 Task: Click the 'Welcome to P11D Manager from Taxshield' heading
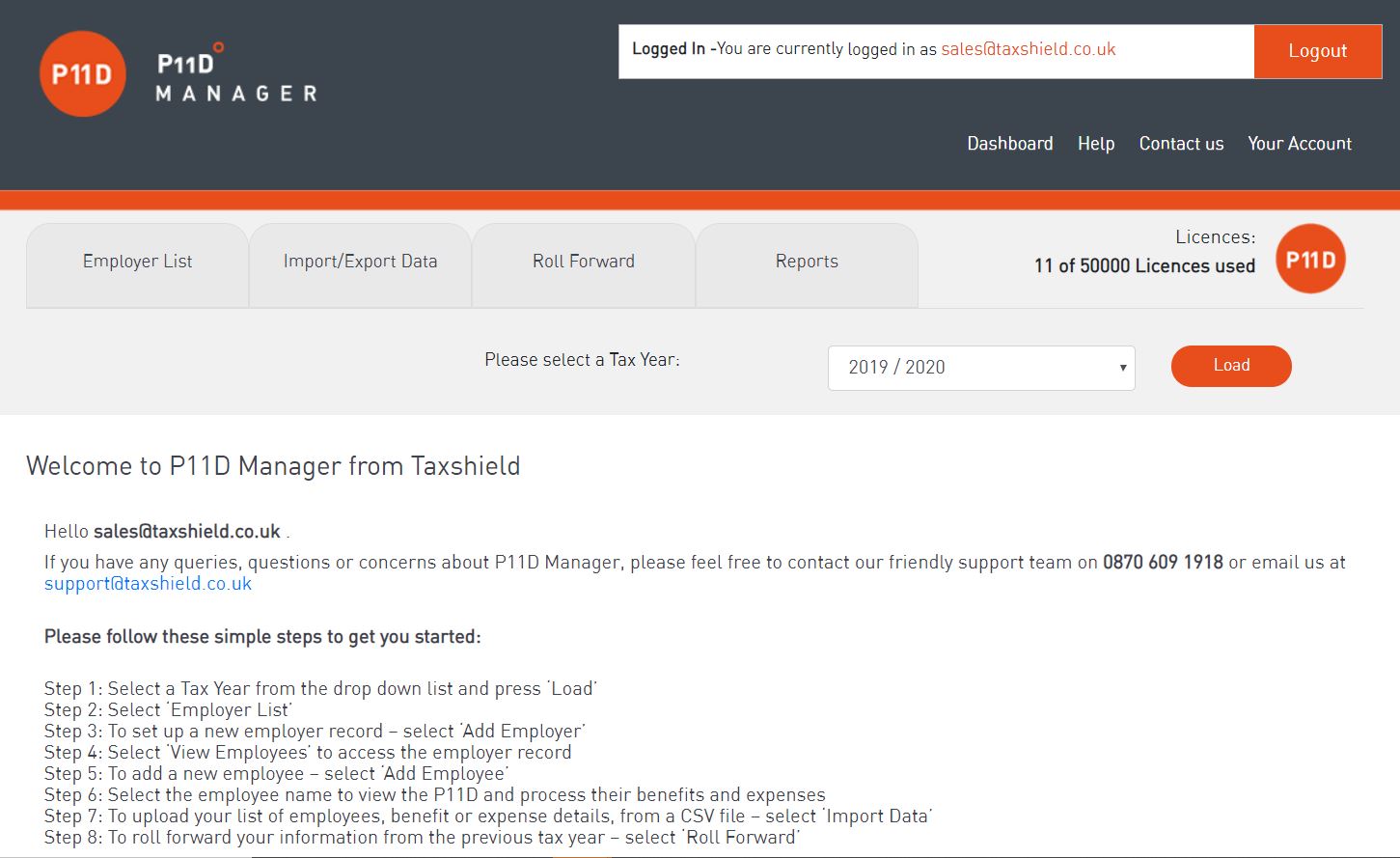(273, 466)
